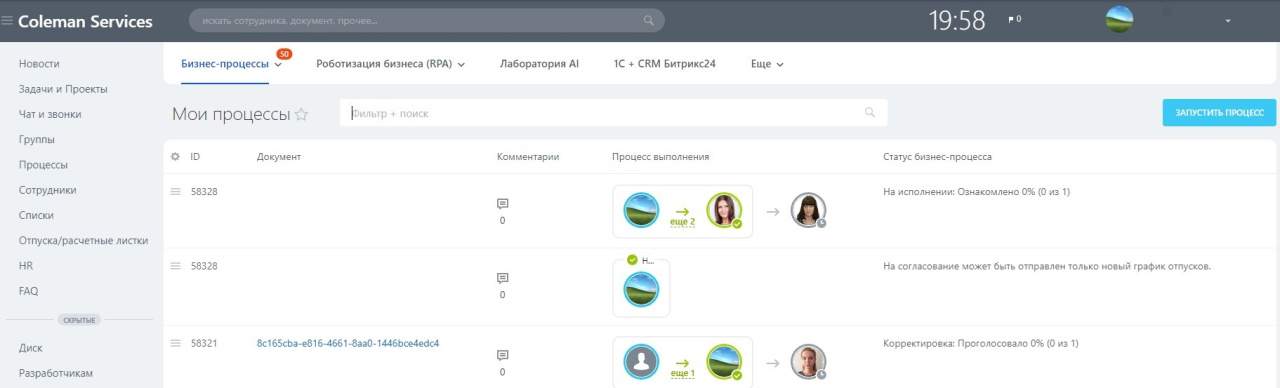Screen dimensions: 1280x388
Task: Open document link 8c165cba-e816-4661-8aa0-1446bce4edc4
Action: [x=348, y=343]
